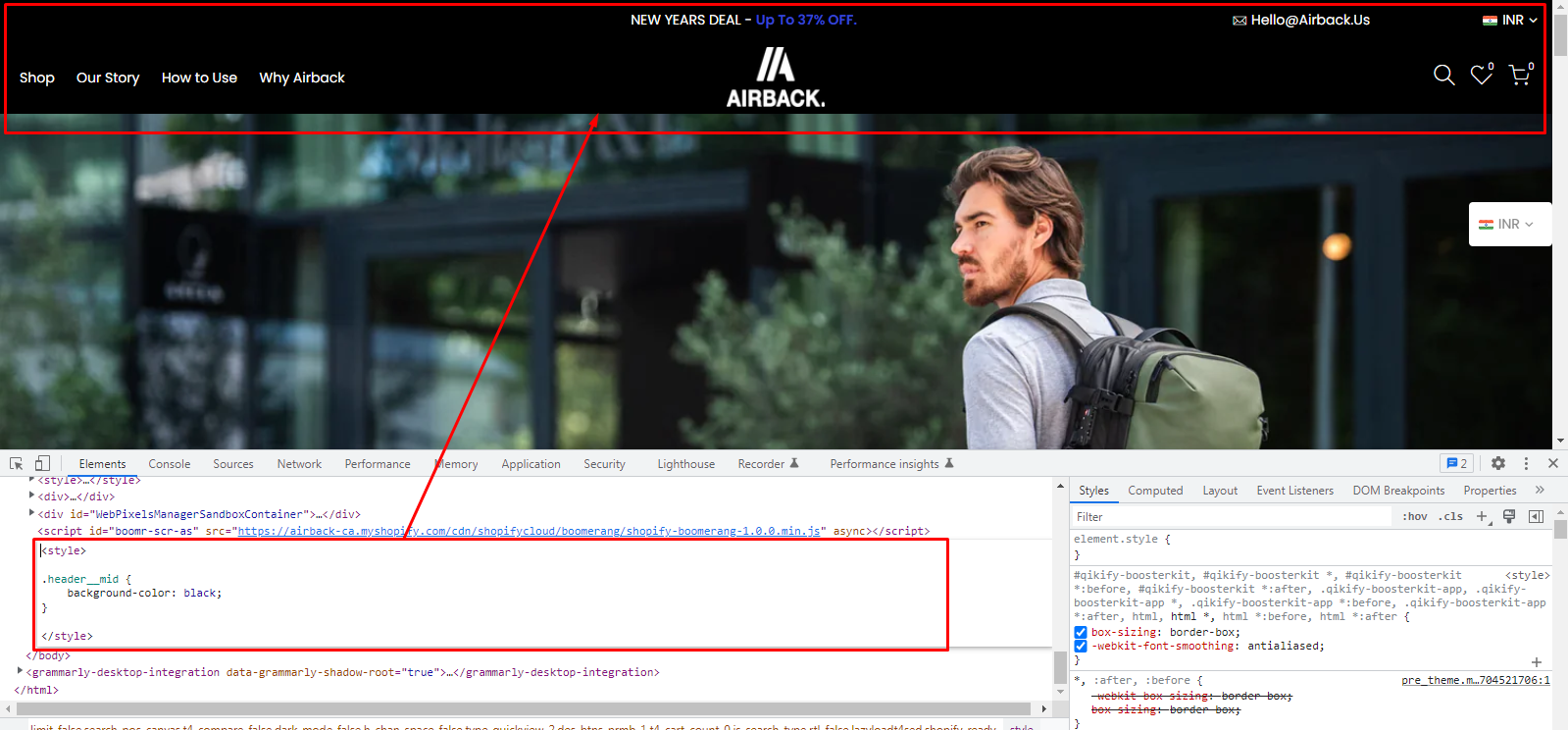
Task: Uncheck the -webkit-font-smoothing property
Action: pyautogui.click(x=1081, y=647)
